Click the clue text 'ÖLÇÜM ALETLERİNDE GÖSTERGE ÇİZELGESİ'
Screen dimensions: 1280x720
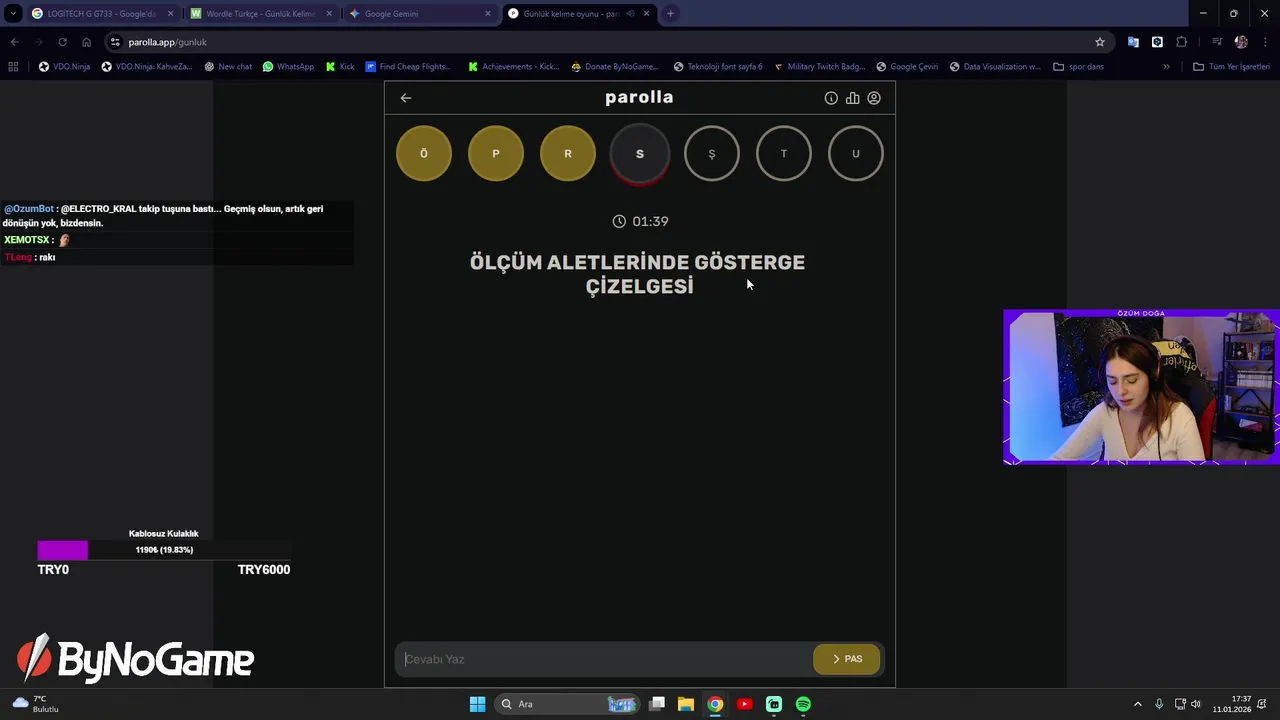point(638,274)
